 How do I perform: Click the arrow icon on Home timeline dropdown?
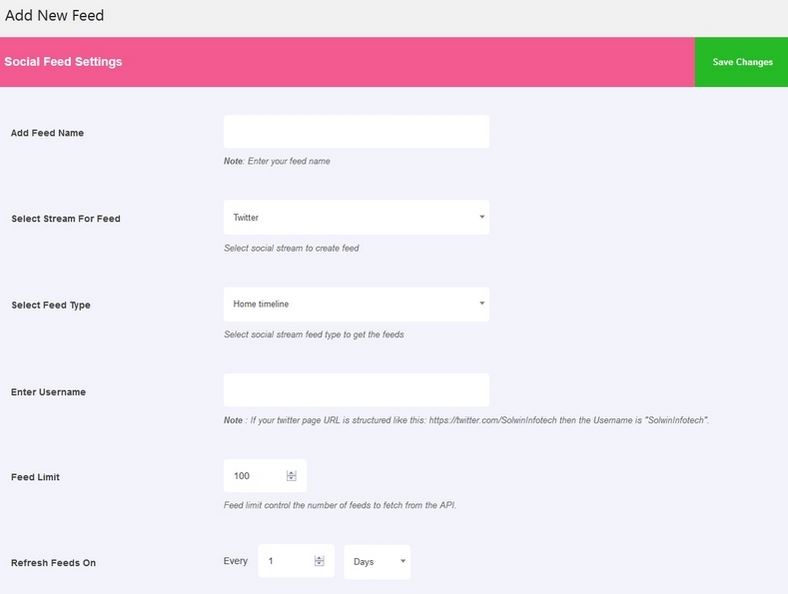coord(482,304)
